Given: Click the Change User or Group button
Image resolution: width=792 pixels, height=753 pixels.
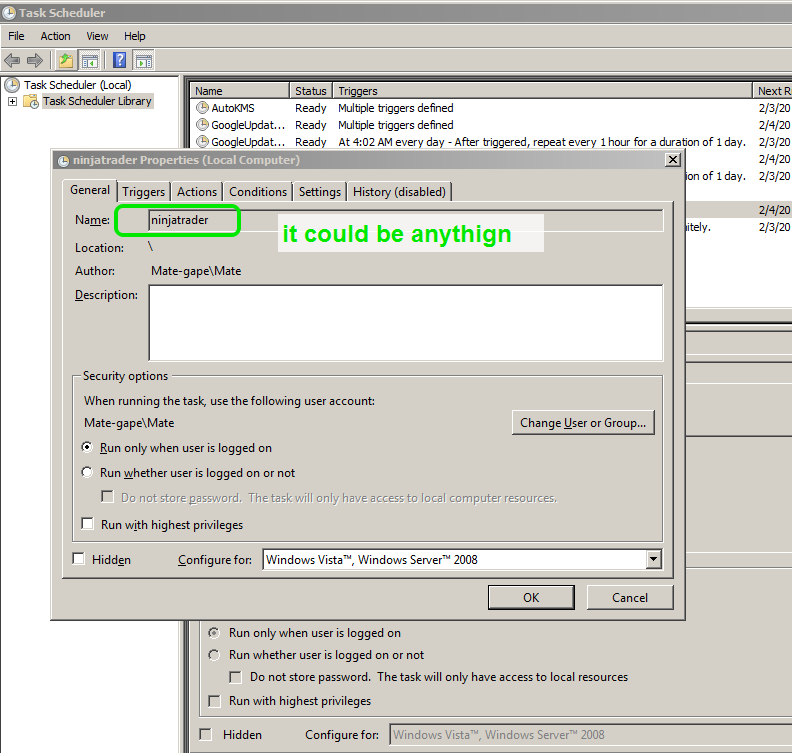Looking at the screenshot, I should pos(583,423).
